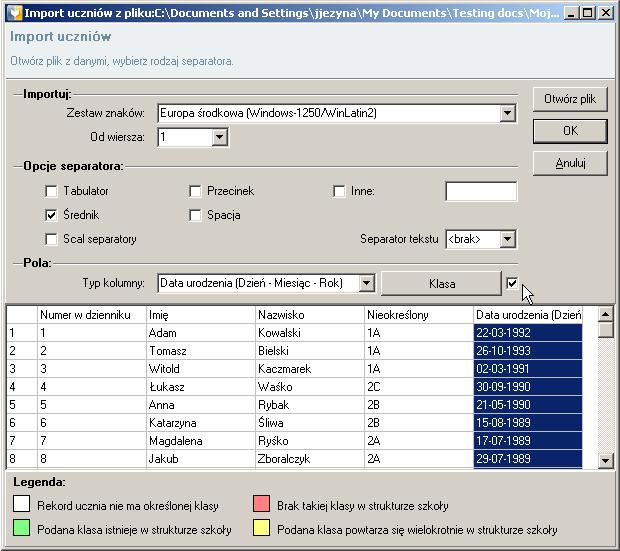Select the Nieokreślony column header
The image size is (620, 551).
click(x=419, y=315)
